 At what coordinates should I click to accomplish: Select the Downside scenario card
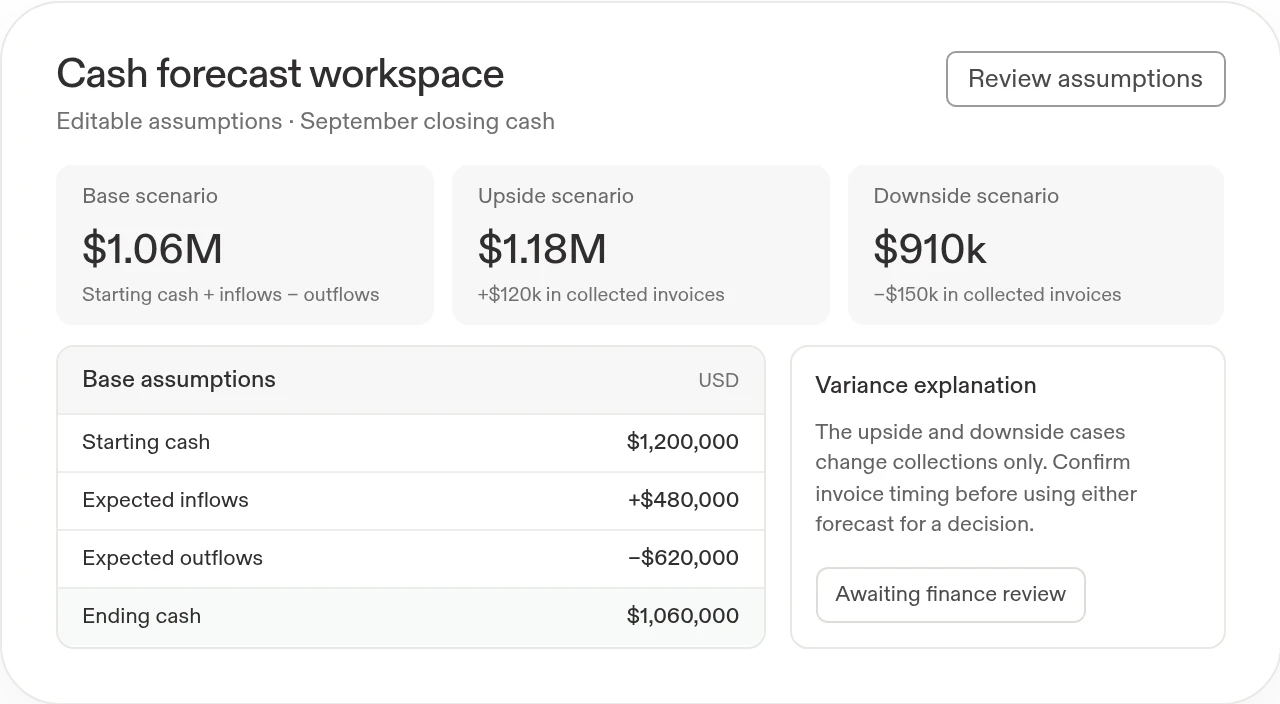[x=1036, y=245]
